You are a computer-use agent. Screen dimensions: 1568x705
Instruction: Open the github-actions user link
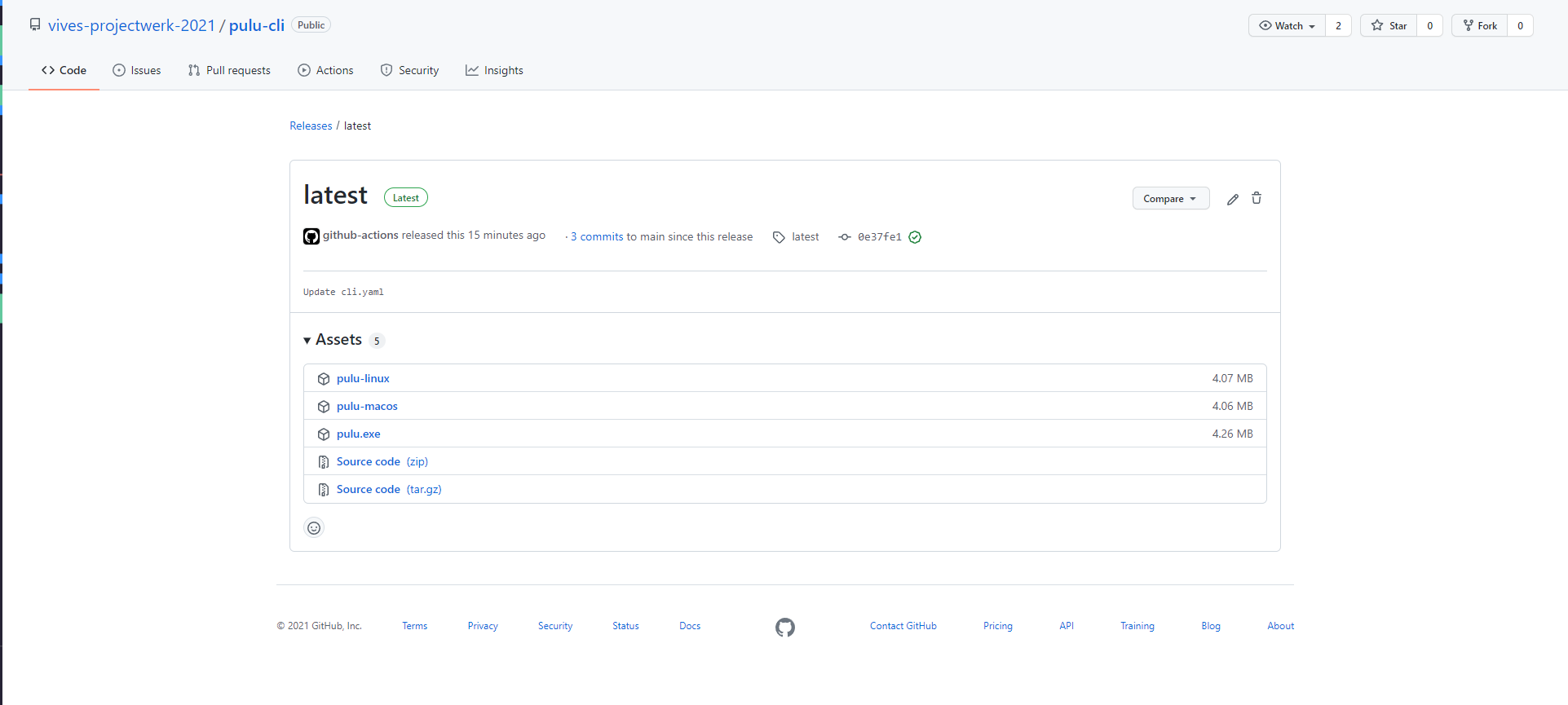click(360, 235)
